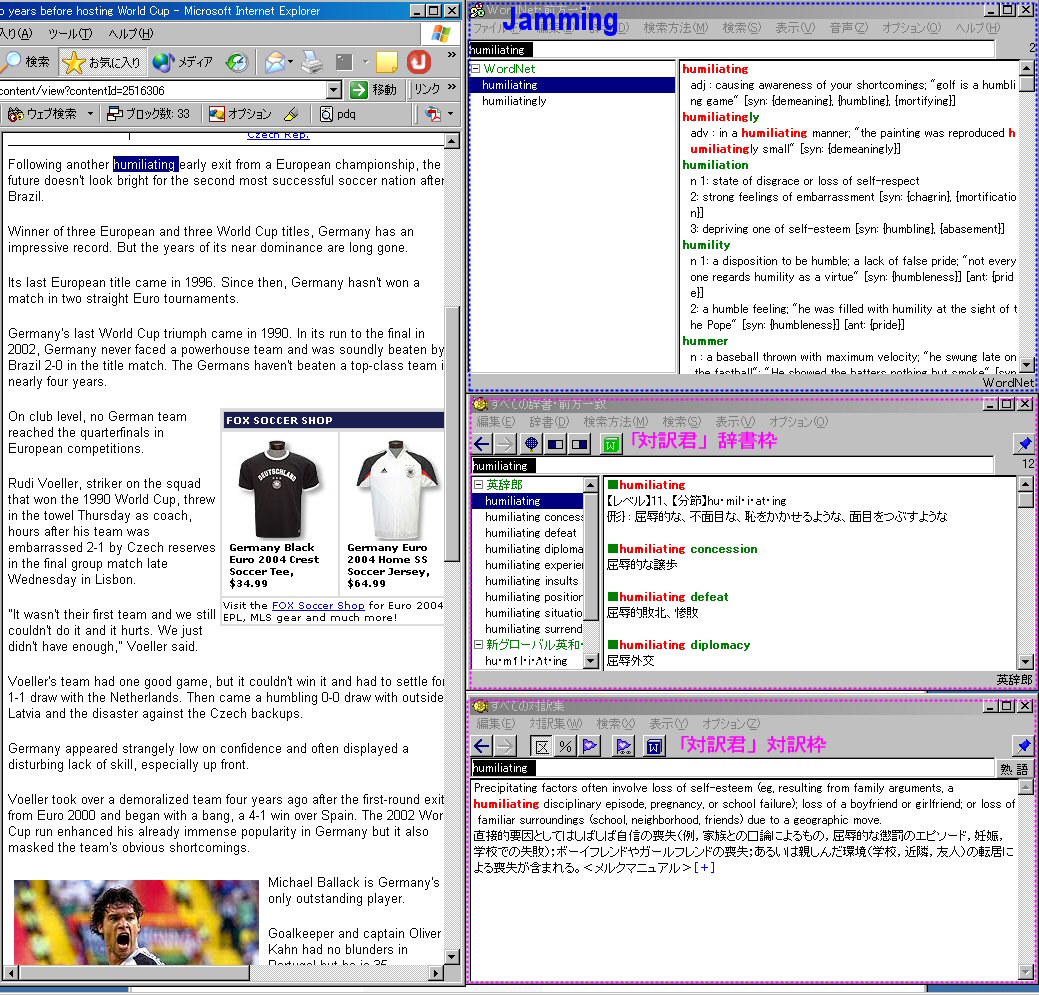Click the globe icon in the 辞書枠 toolbar
Screen dimensions: 1039x995
tap(531, 444)
